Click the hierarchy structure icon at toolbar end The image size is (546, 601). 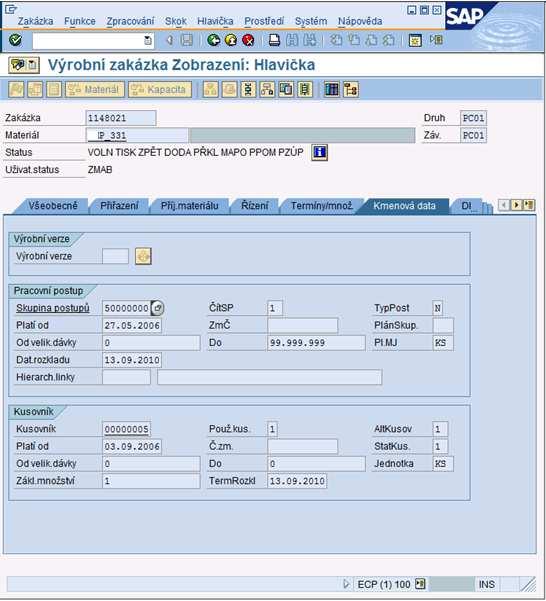click(351, 89)
